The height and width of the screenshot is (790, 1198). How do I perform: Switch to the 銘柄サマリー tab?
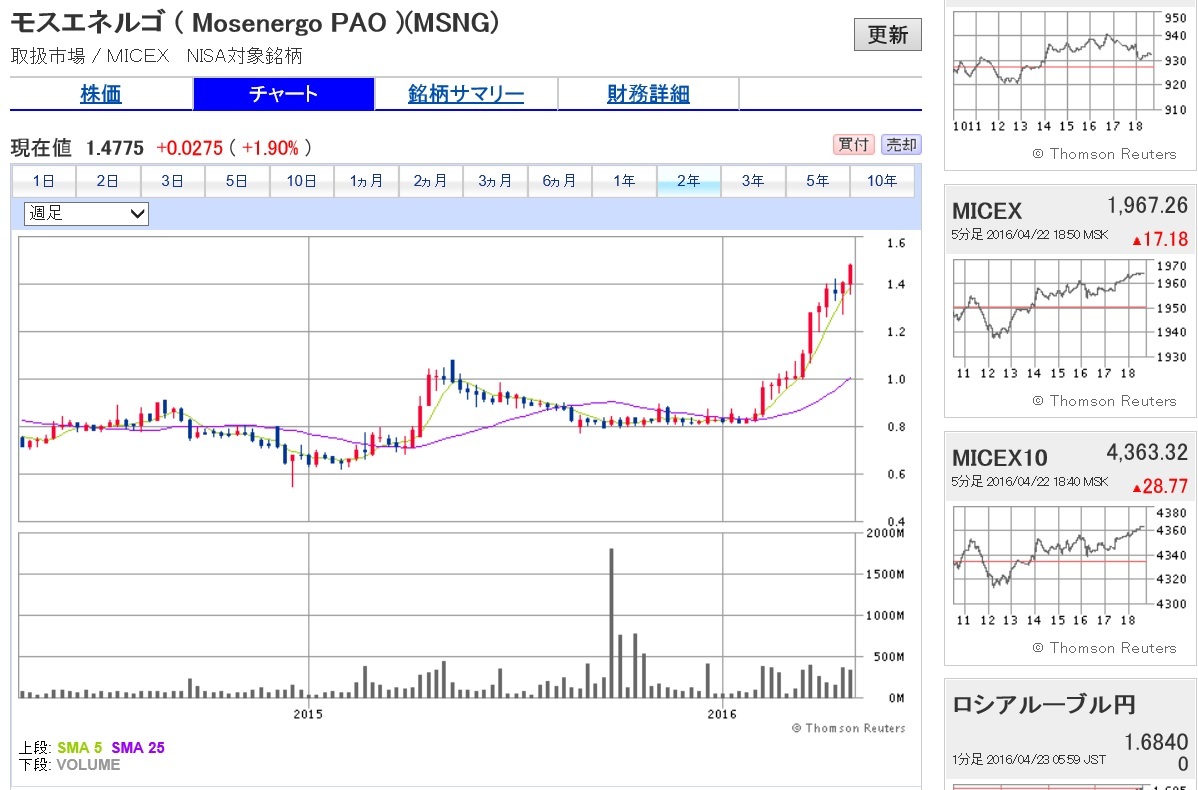[x=466, y=94]
